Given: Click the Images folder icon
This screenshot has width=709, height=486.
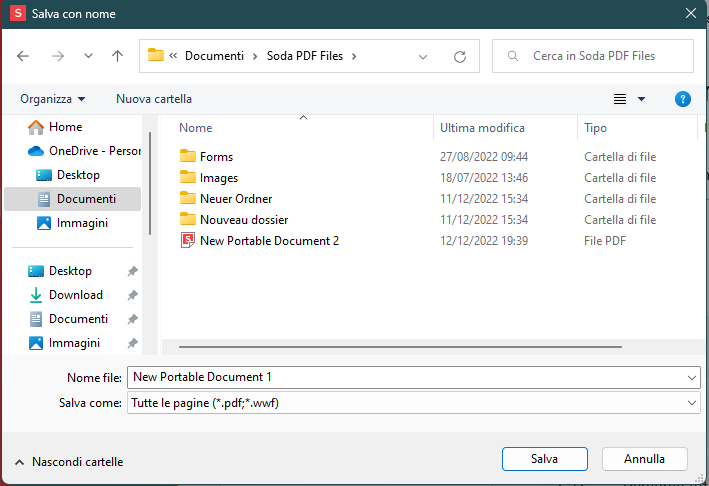Looking at the screenshot, I should [x=188, y=177].
